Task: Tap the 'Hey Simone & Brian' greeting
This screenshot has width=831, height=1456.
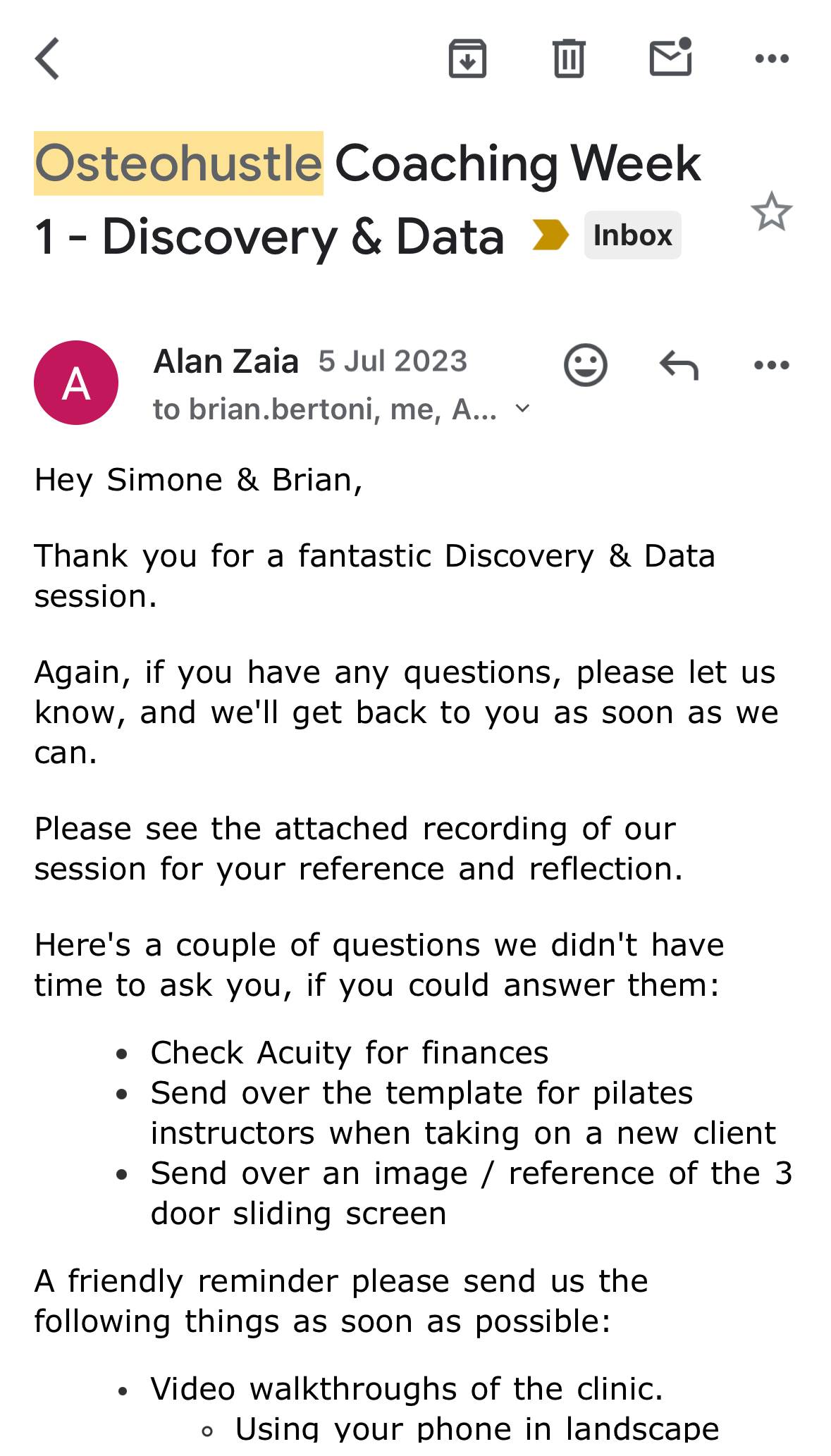Action: [198, 480]
